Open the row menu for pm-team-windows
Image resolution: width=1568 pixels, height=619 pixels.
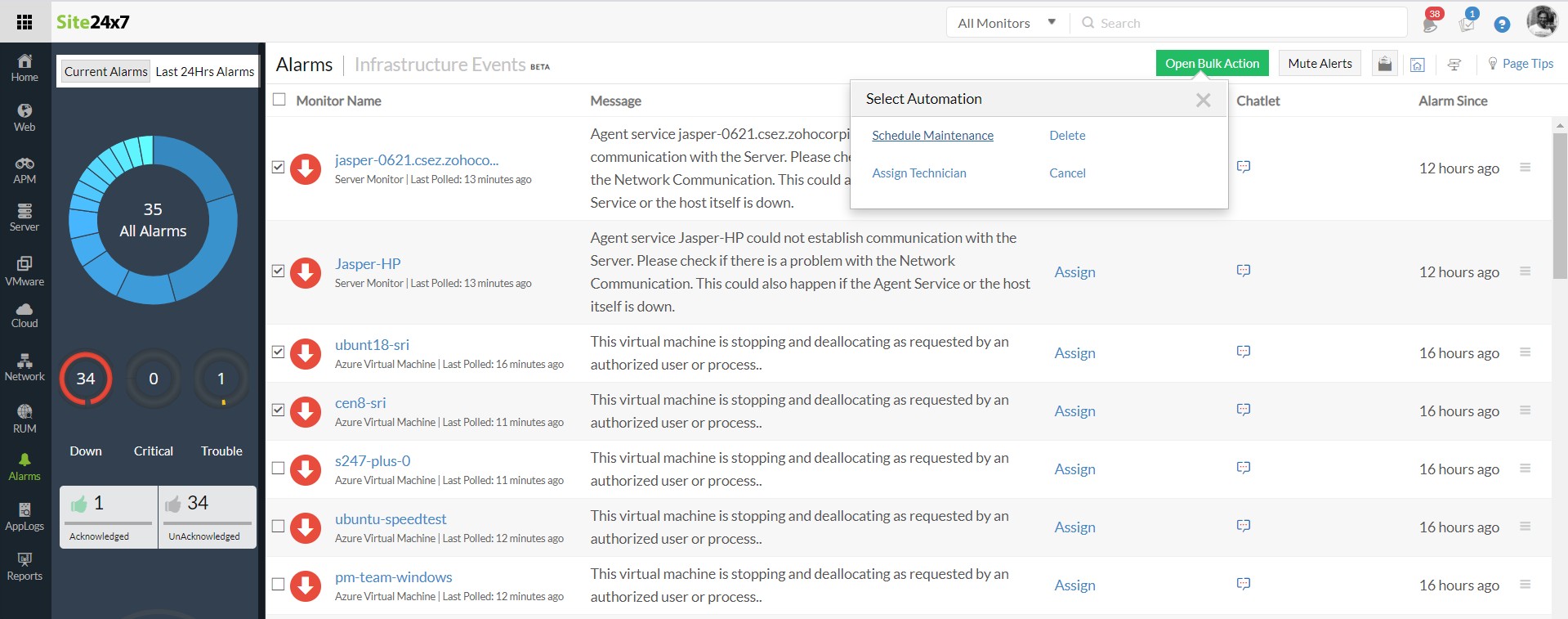tap(1525, 584)
